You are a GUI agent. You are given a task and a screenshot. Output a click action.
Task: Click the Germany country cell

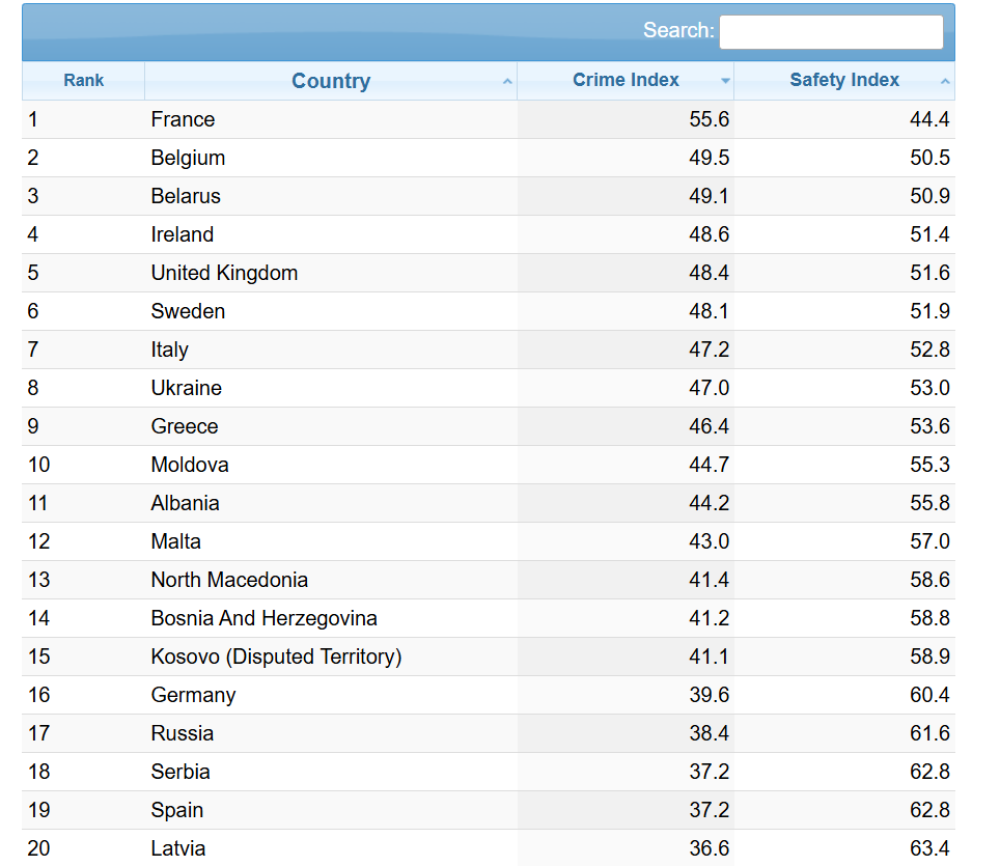tap(331, 694)
